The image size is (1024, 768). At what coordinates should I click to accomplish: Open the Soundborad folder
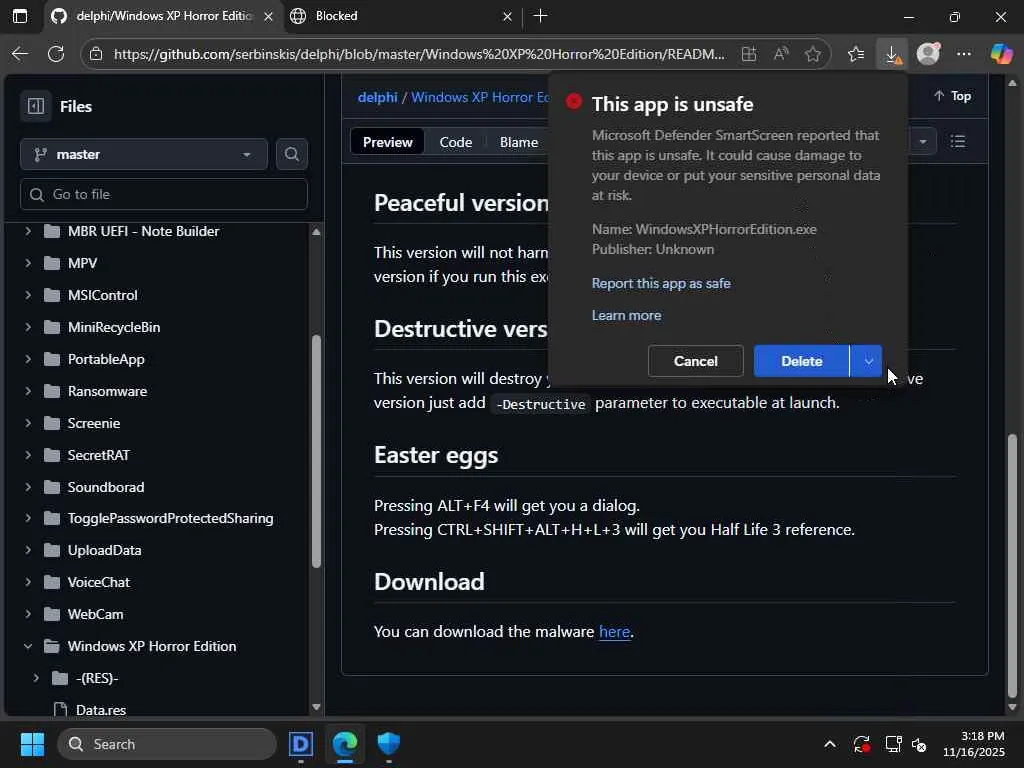[x=106, y=487]
